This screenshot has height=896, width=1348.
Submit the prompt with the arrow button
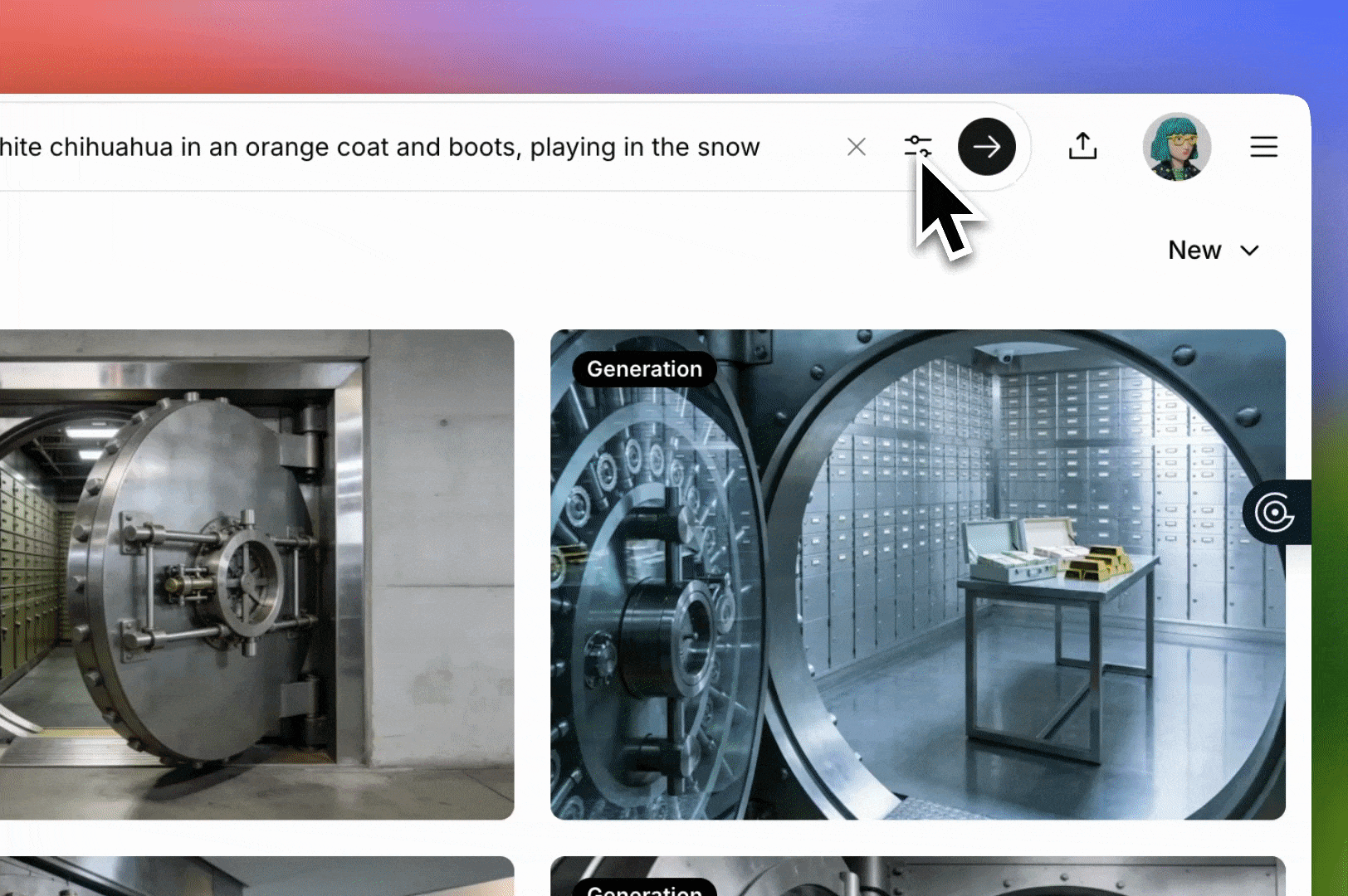point(986,147)
